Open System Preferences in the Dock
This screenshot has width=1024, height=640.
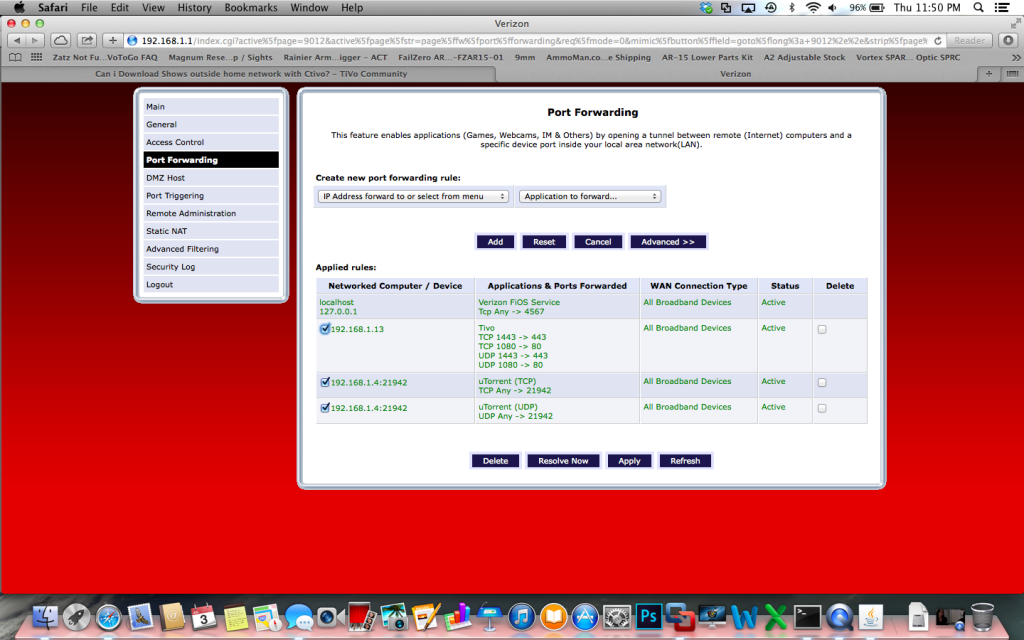tap(616, 616)
